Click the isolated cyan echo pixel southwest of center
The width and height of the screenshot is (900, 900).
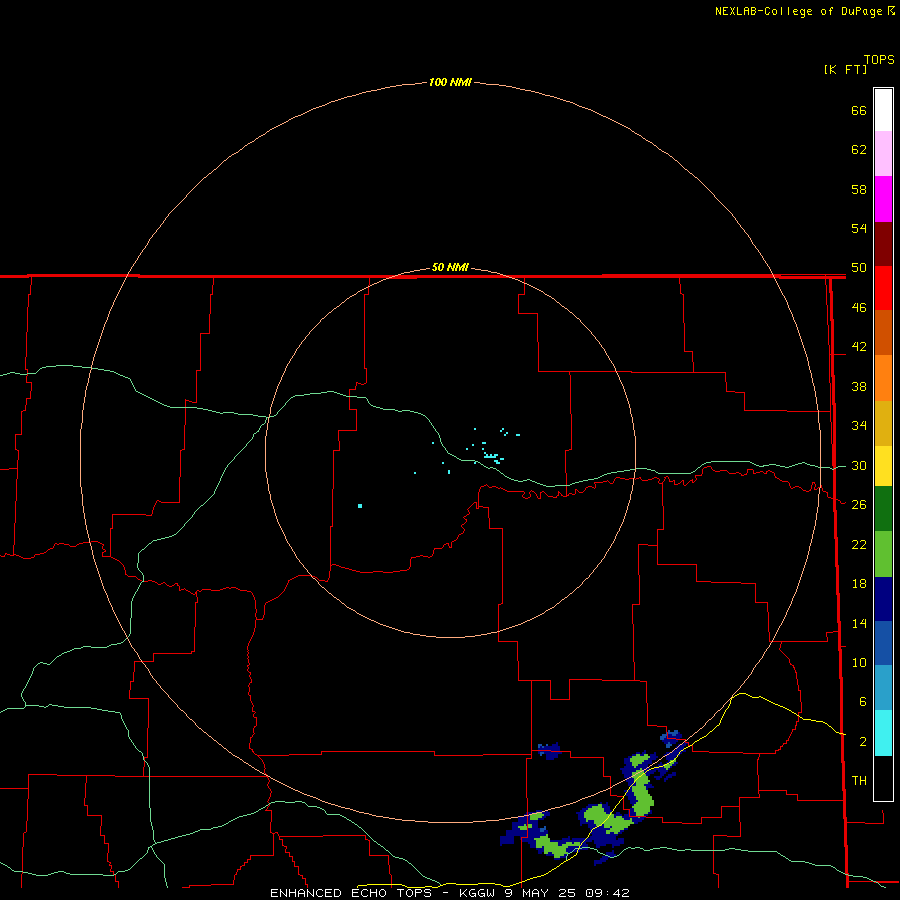coord(360,506)
